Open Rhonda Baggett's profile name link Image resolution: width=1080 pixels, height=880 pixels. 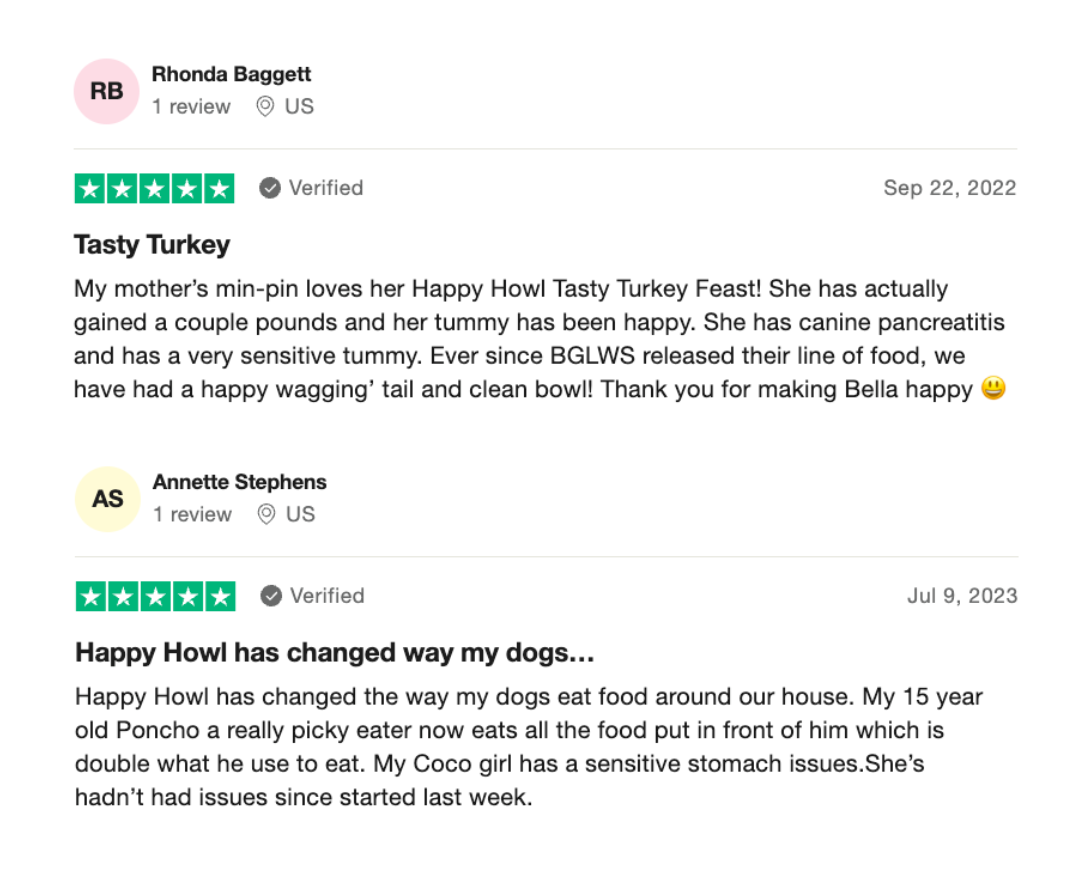(231, 74)
